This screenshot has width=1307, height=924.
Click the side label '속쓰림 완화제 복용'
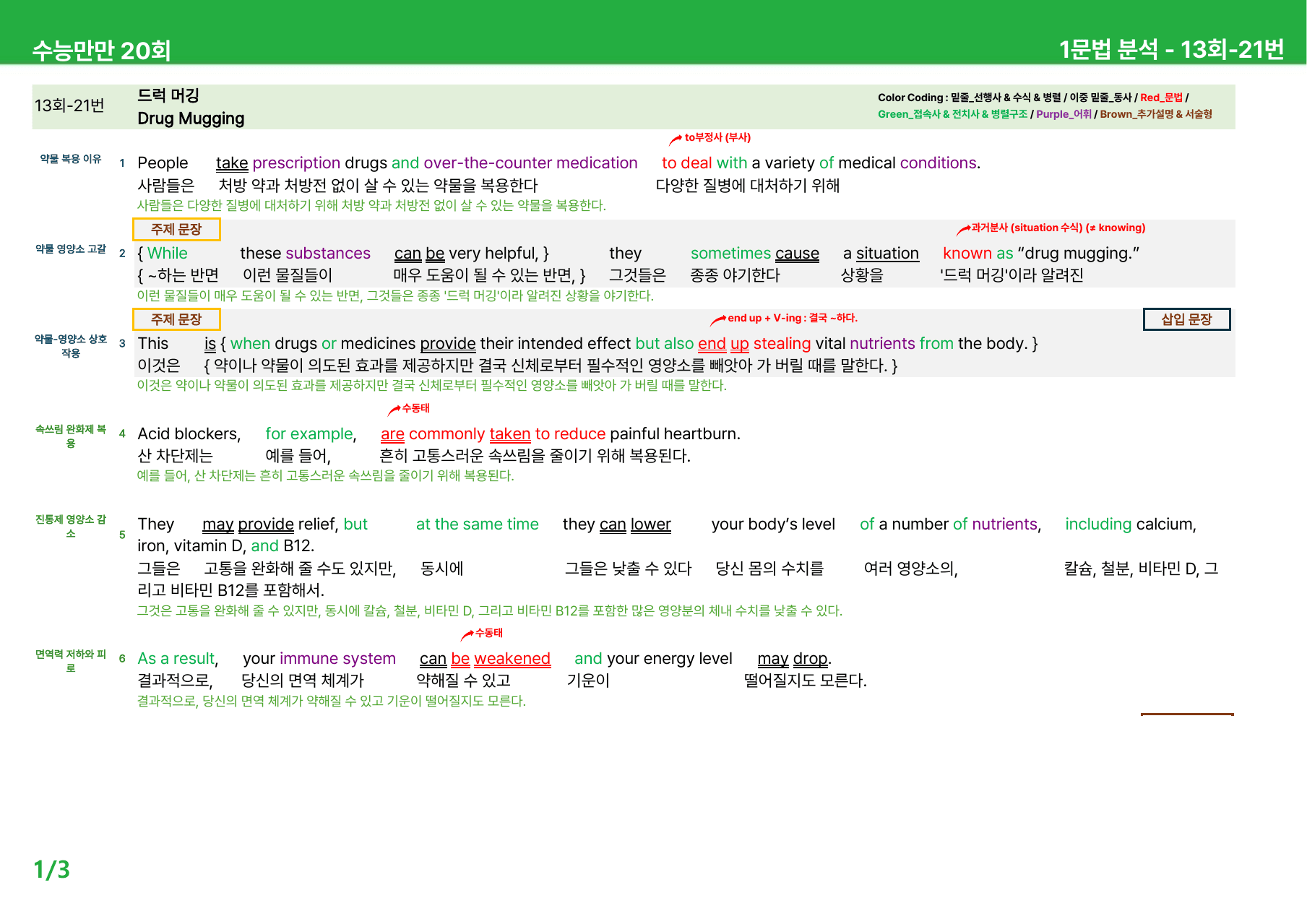[x=71, y=436]
